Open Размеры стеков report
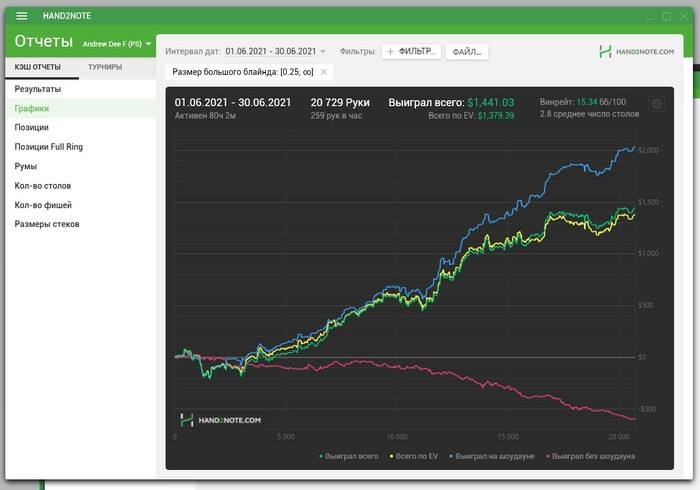 (x=80, y=224)
